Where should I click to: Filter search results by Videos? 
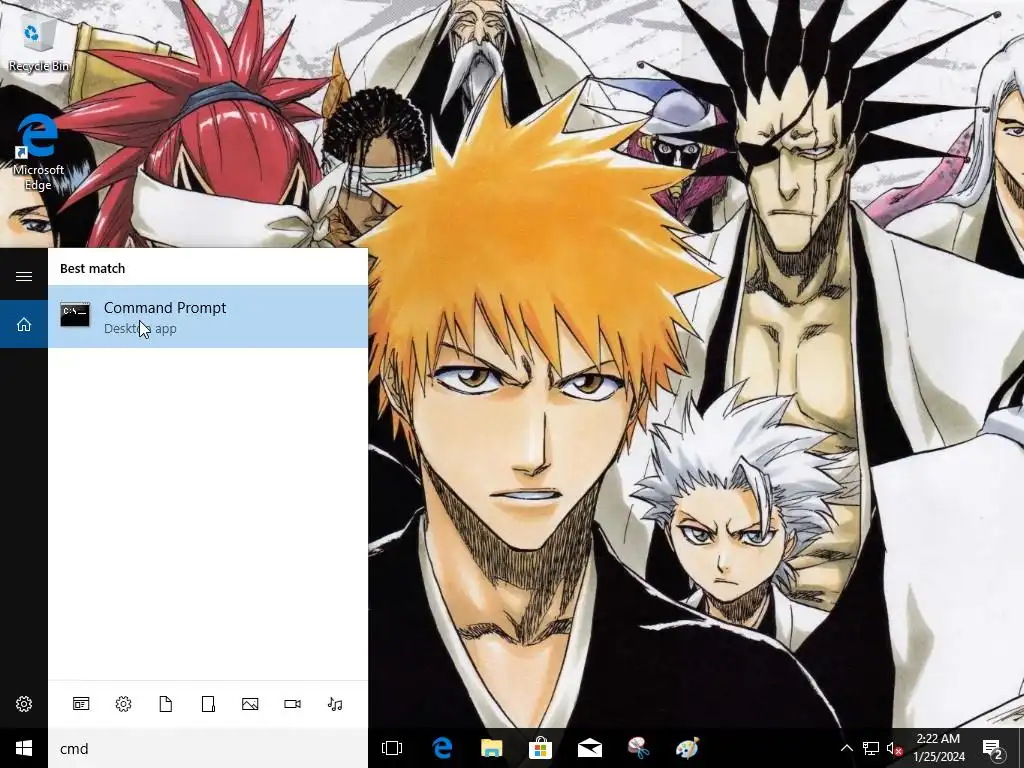point(293,704)
